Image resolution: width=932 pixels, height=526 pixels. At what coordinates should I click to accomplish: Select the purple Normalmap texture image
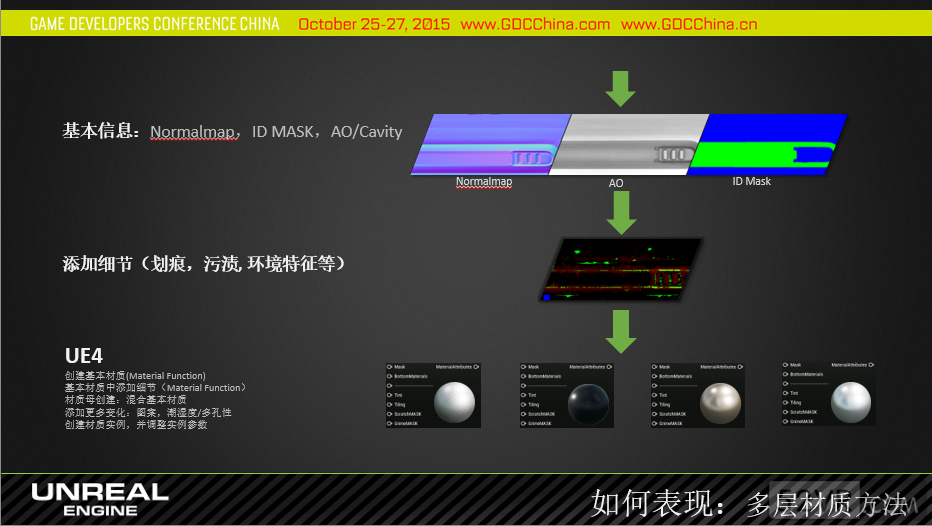click(x=491, y=144)
